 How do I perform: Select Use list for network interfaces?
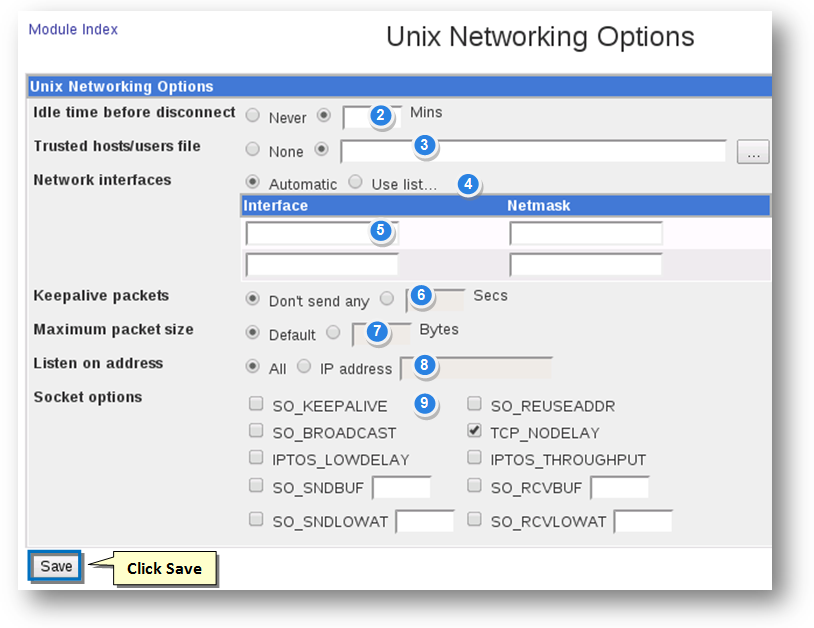(356, 183)
